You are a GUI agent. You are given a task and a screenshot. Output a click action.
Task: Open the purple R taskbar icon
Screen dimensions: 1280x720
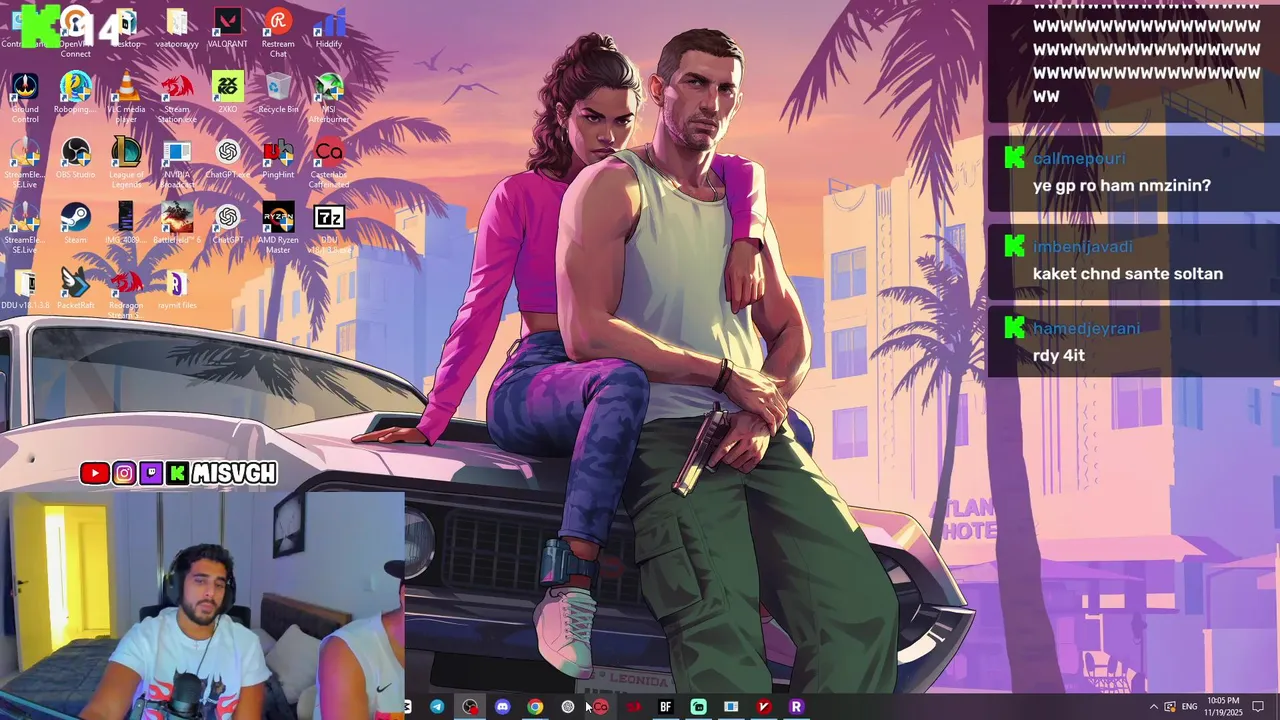pos(796,707)
